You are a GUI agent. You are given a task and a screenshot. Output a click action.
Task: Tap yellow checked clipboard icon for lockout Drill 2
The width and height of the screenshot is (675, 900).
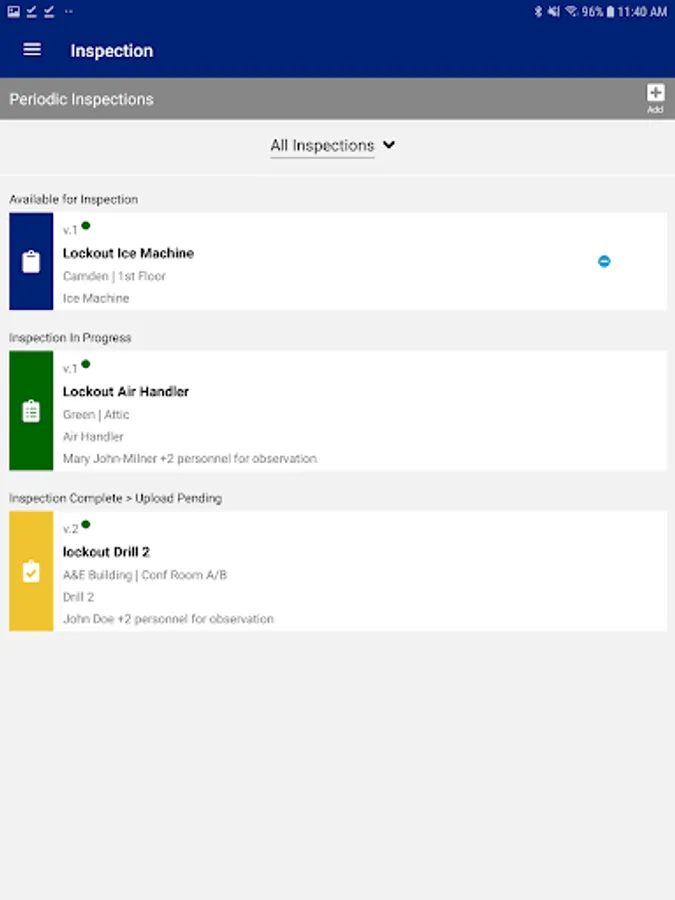(31, 571)
